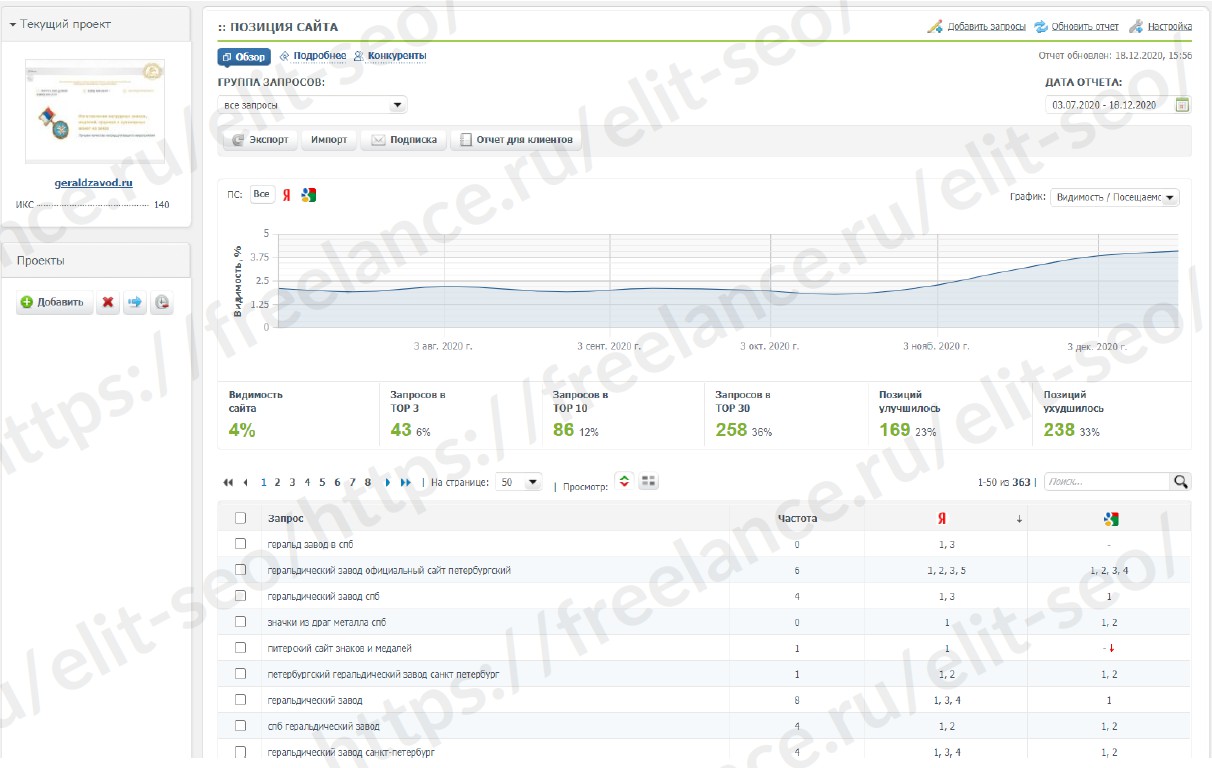1212x768 pixels.
Task: Switch to the compact view icon
Action: pyautogui.click(x=624, y=482)
